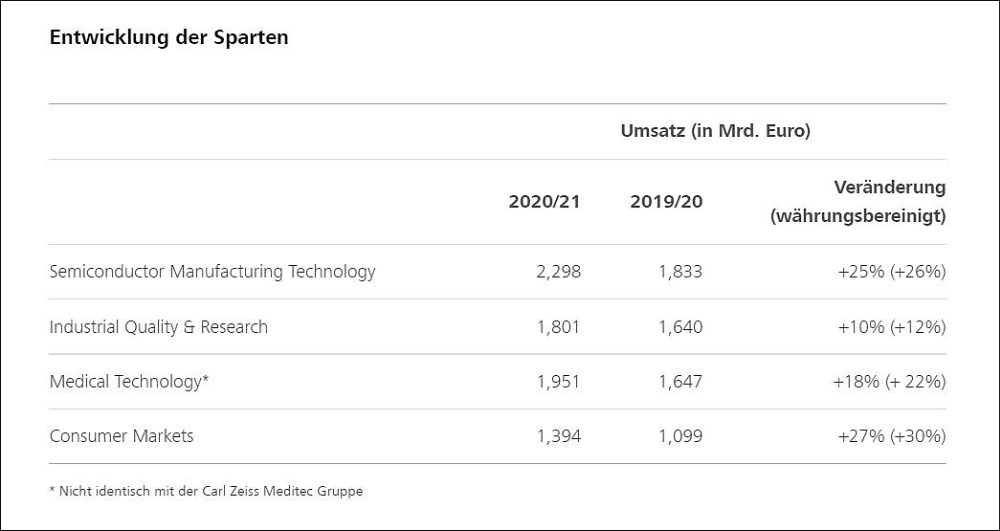Select the Medical Technology* row label
The width and height of the screenshot is (1000, 531).
(129, 381)
